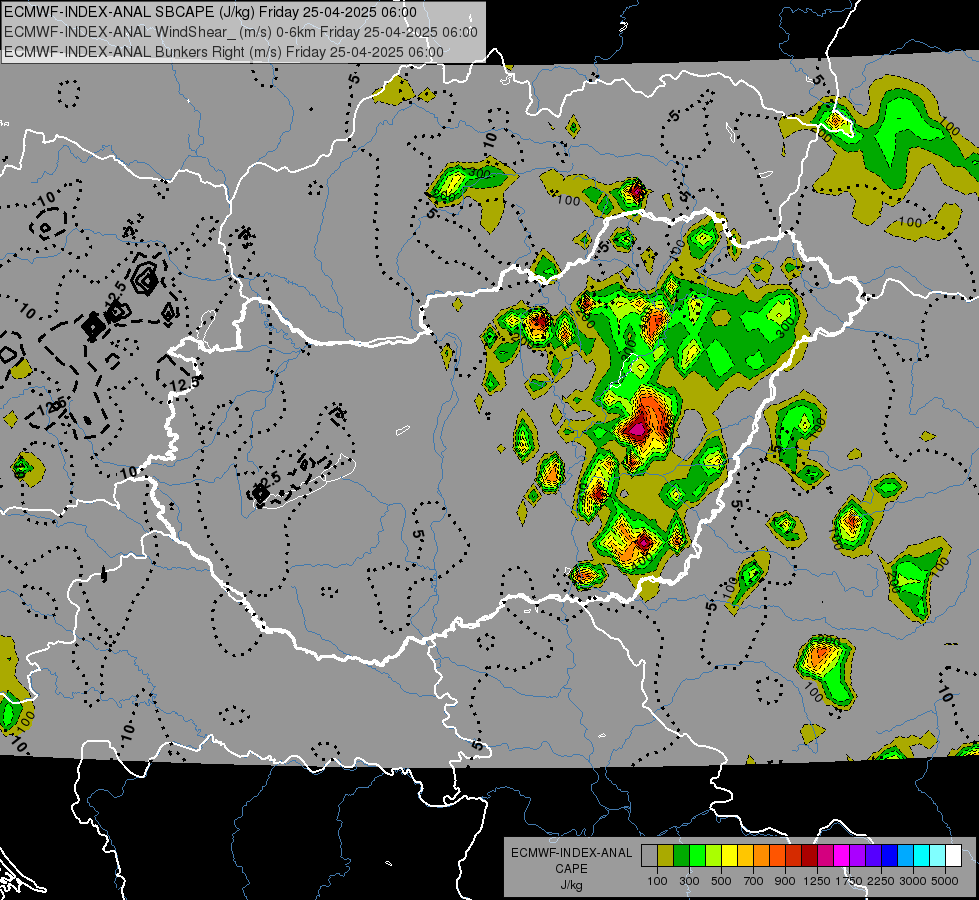
Task: Select the dark green swatch in legend
Action: pos(681,855)
